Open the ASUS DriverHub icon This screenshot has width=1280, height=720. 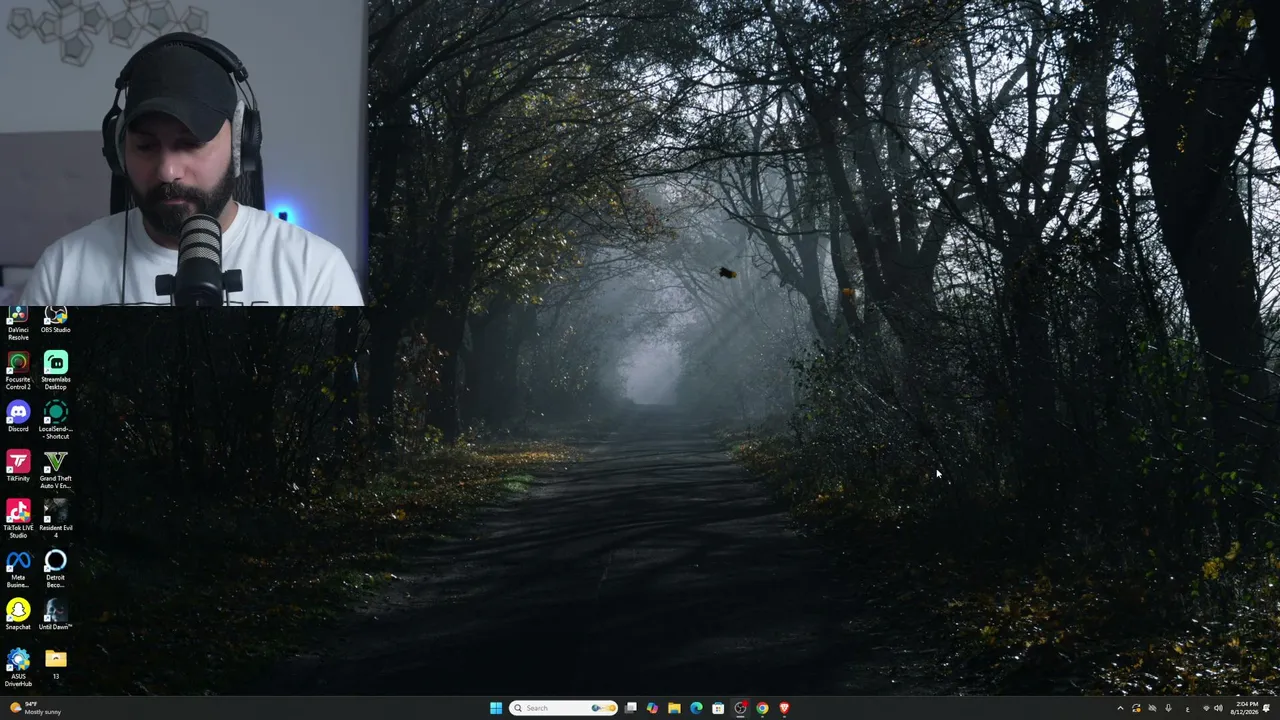pyautogui.click(x=18, y=668)
